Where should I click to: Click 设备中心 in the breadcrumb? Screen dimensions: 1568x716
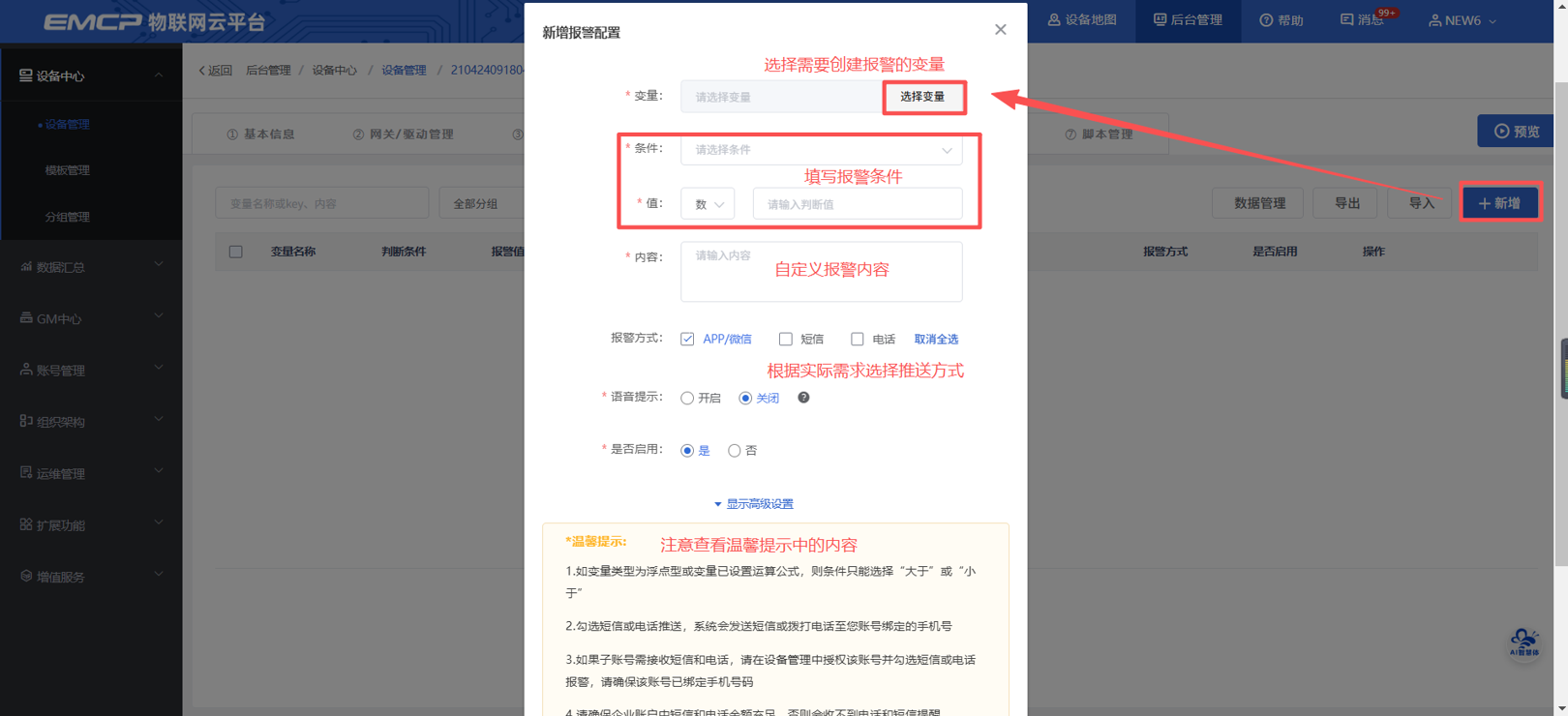click(335, 71)
